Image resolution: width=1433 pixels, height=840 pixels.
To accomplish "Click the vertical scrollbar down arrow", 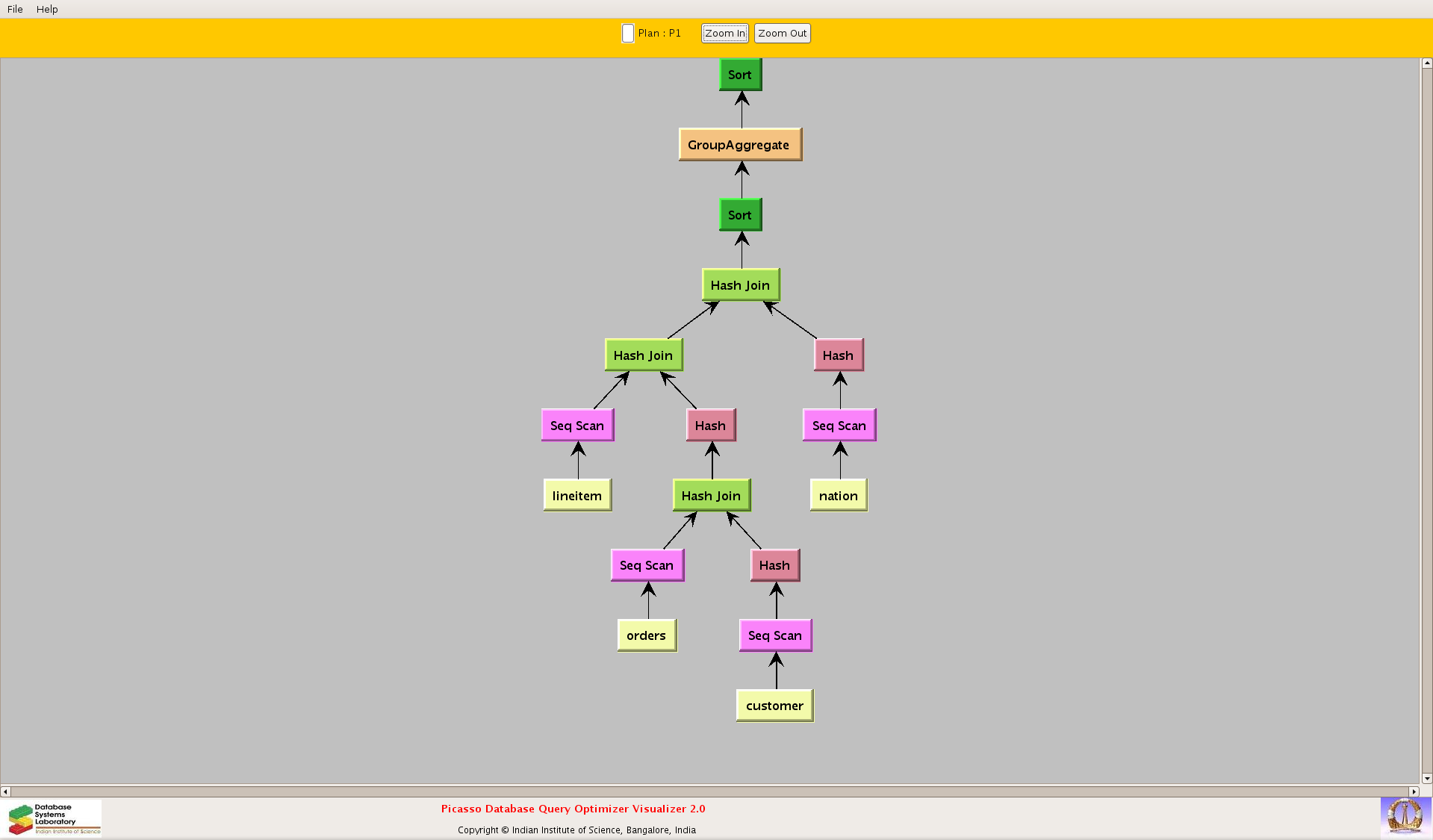I will click(x=1426, y=779).
